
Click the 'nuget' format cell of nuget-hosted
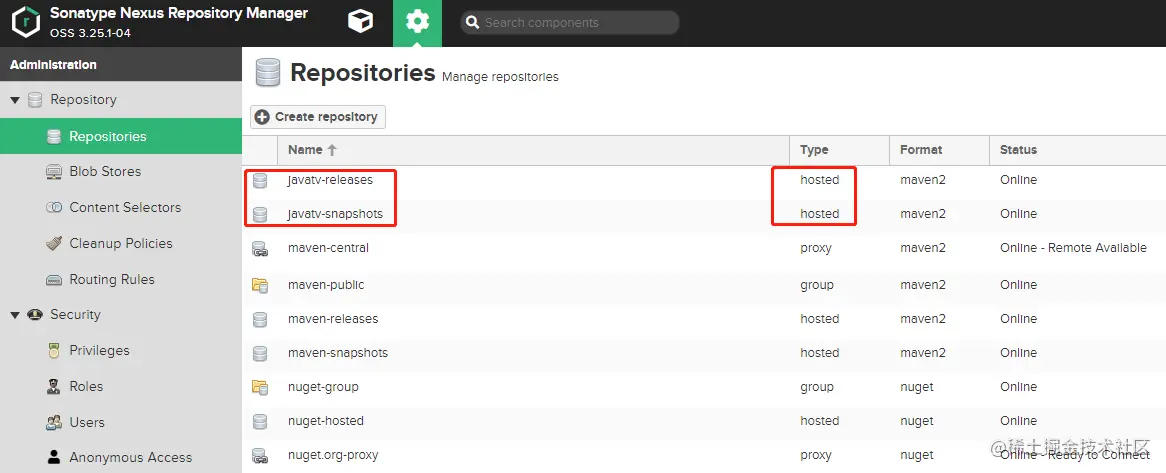pyautogui.click(x=917, y=421)
